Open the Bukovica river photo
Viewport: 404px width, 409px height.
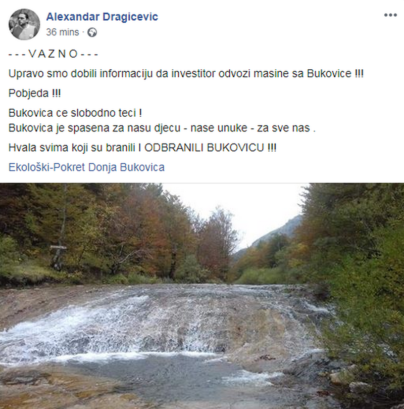click(x=202, y=296)
